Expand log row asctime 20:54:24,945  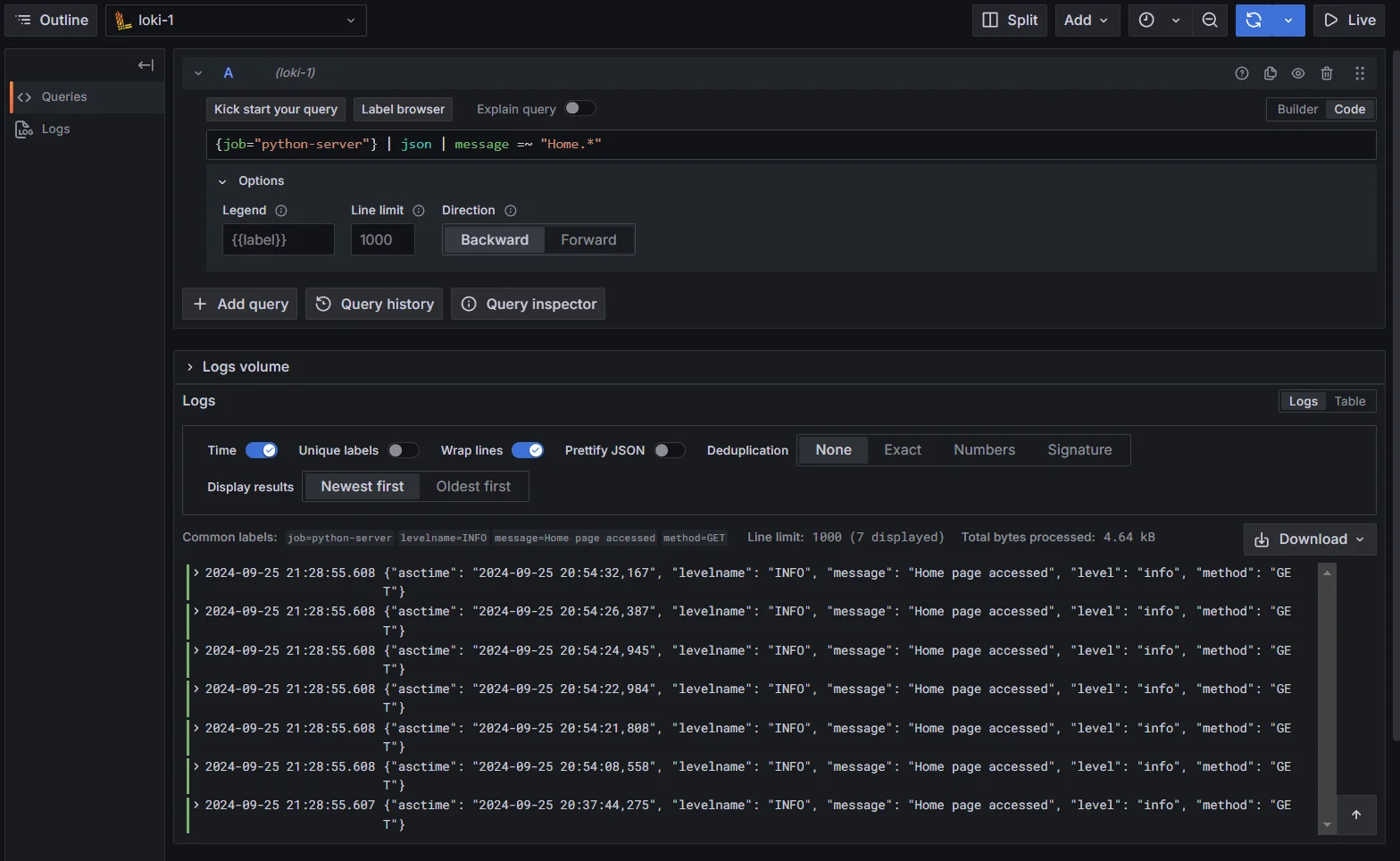click(x=196, y=650)
